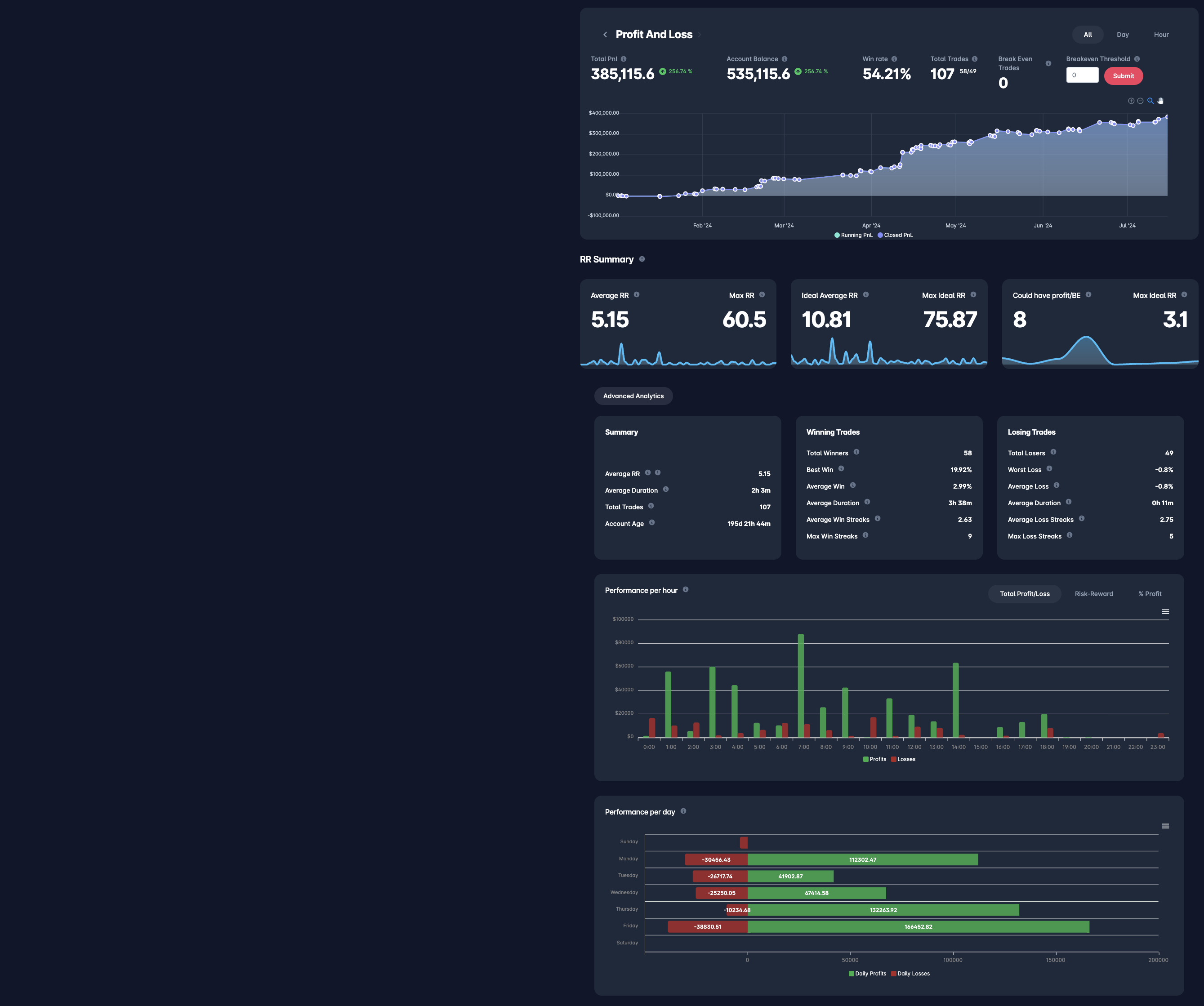
Task: Click the info icon beside Win rate
Action: tap(894, 59)
